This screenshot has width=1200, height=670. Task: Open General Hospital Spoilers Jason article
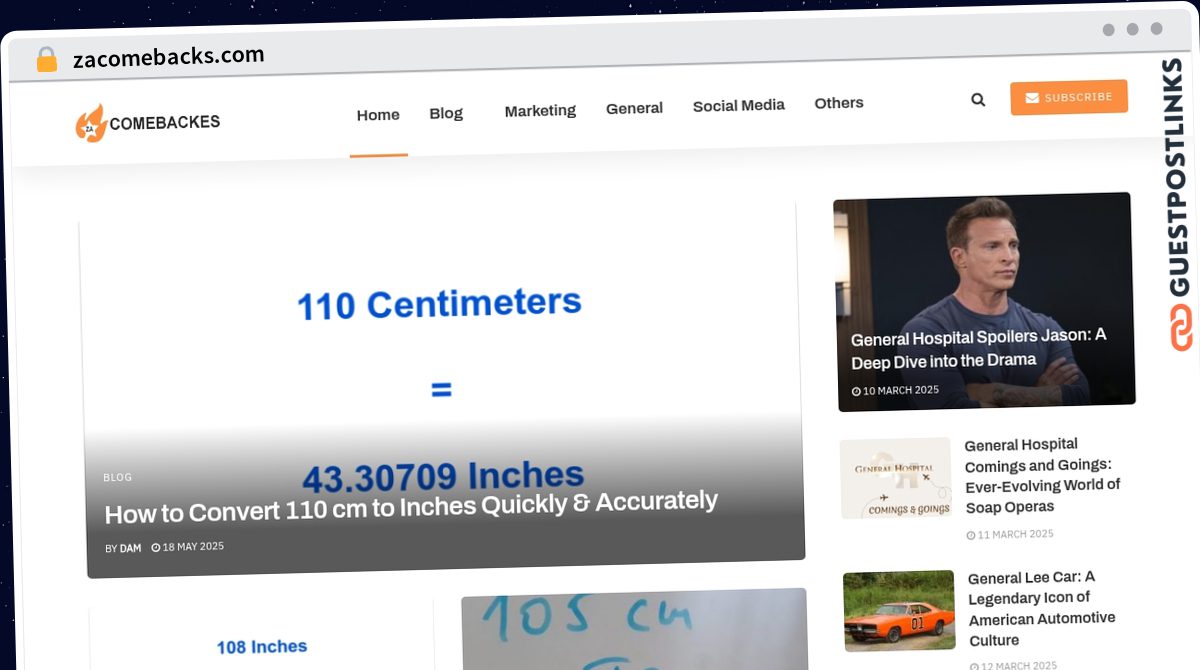[977, 348]
